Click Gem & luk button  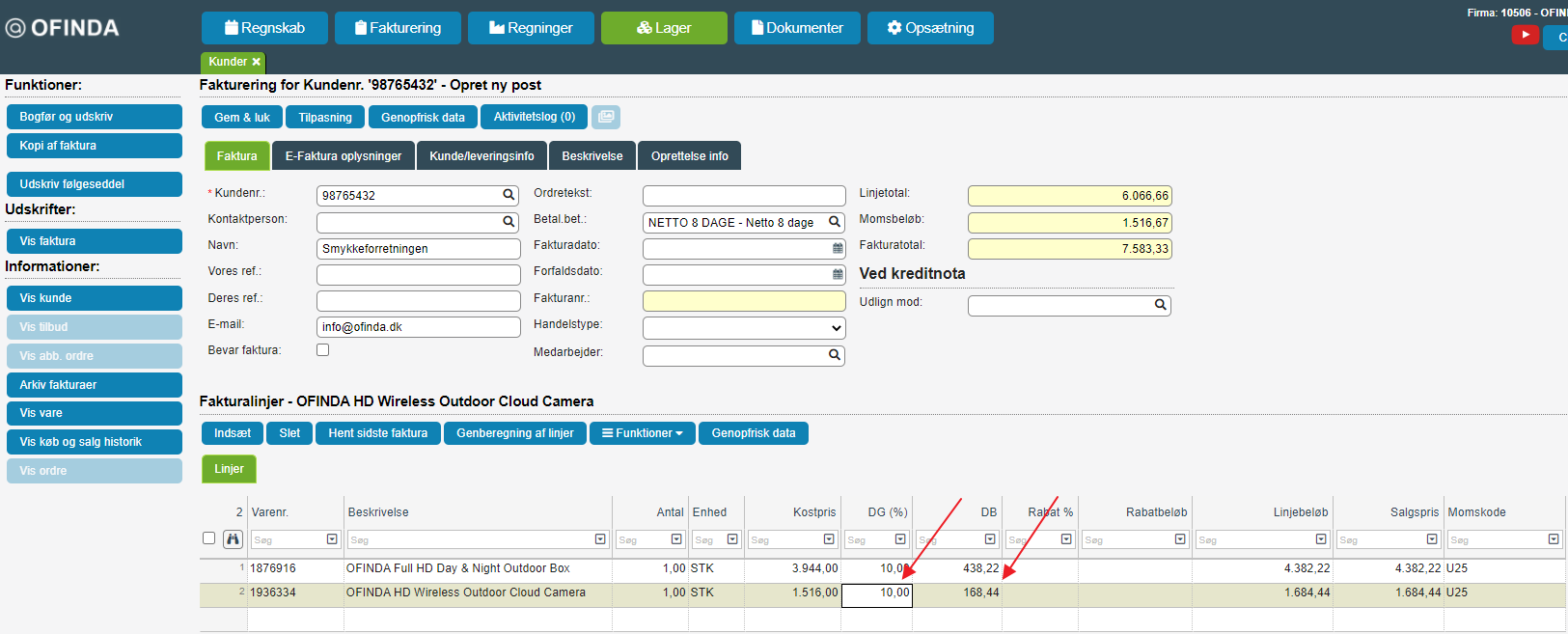tap(242, 117)
